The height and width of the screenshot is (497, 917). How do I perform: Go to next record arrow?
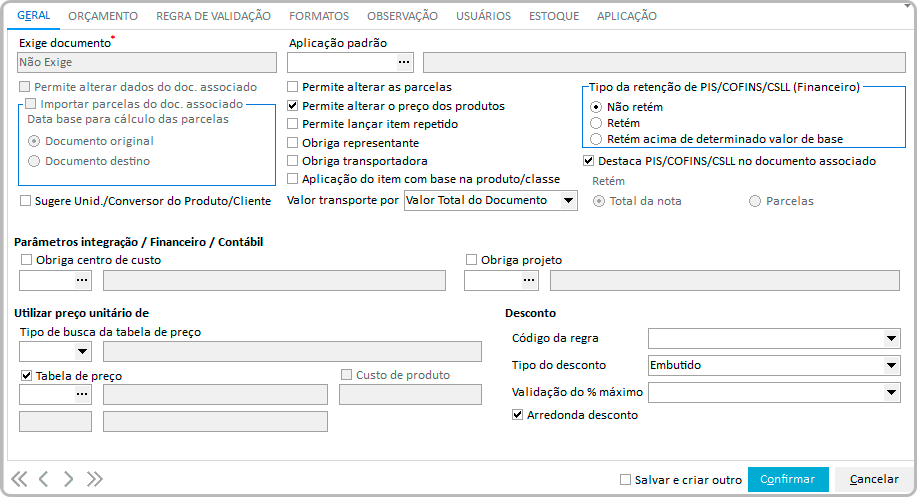pyautogui.click(x=68, y=479)
